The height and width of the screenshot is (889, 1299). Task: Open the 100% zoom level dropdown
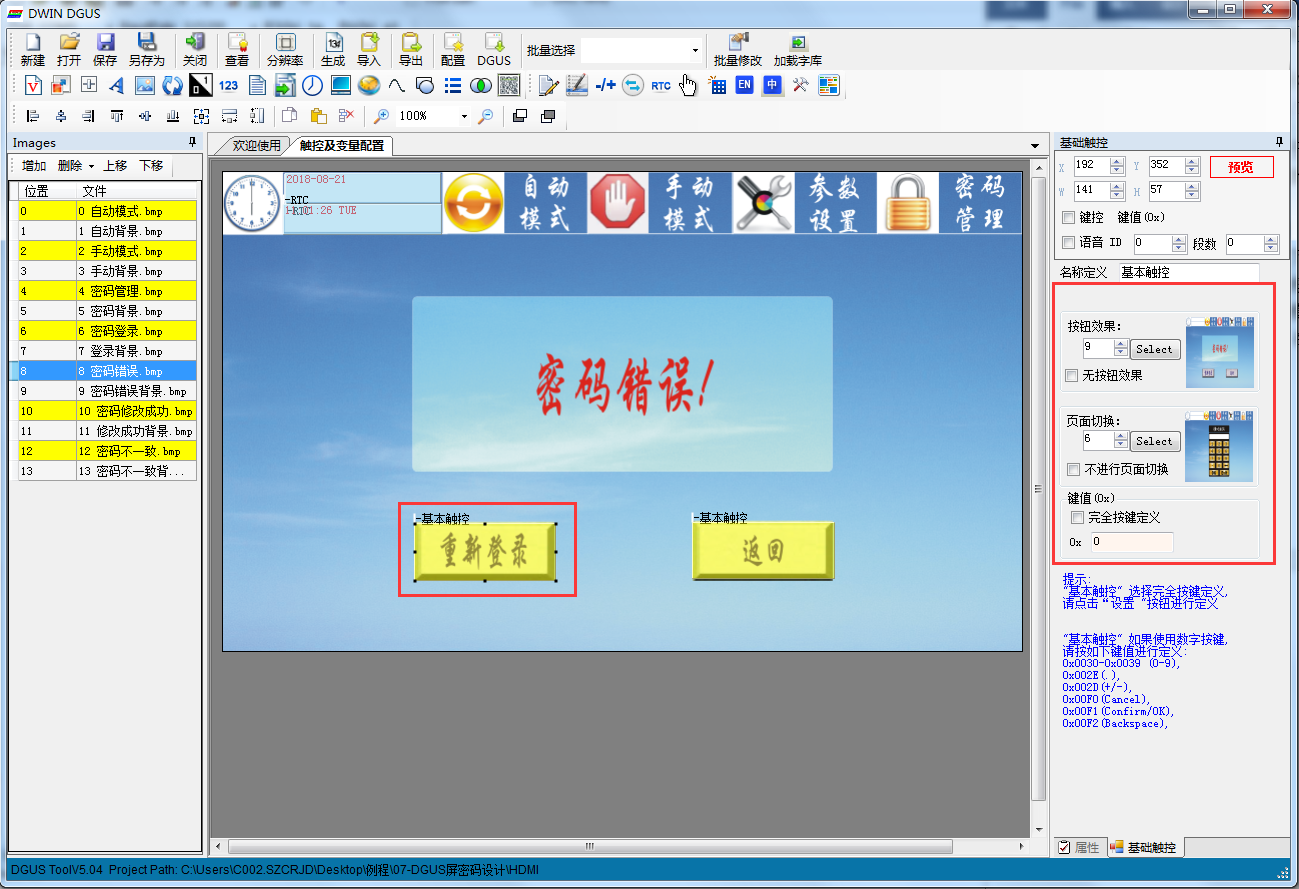click(464, 116)
